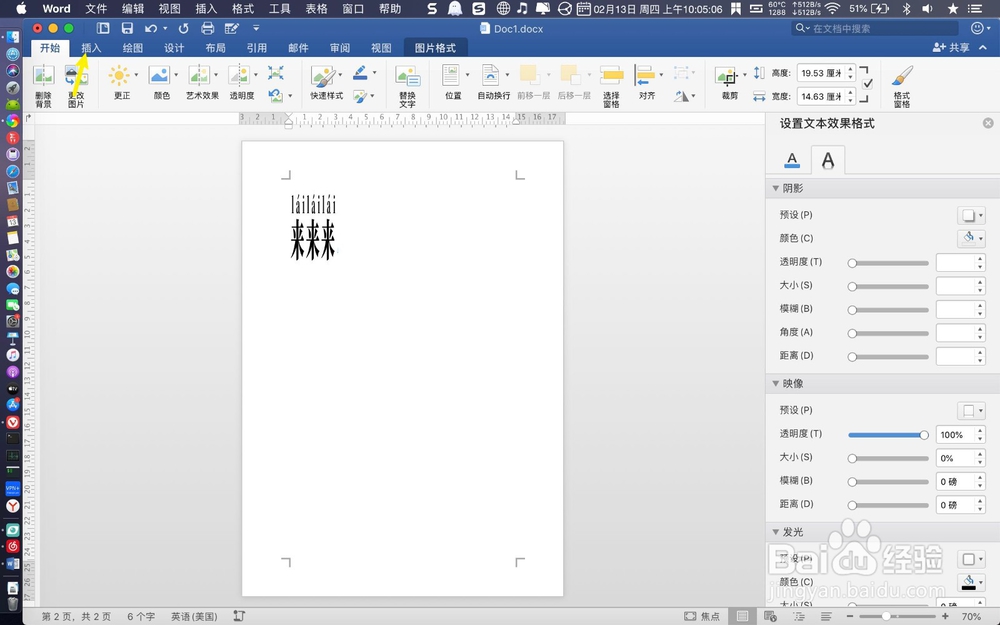The height and width of the screenshot is (625, 1000).
Task: Select the 裁剪 crop tool
Action: coord(730,83)
